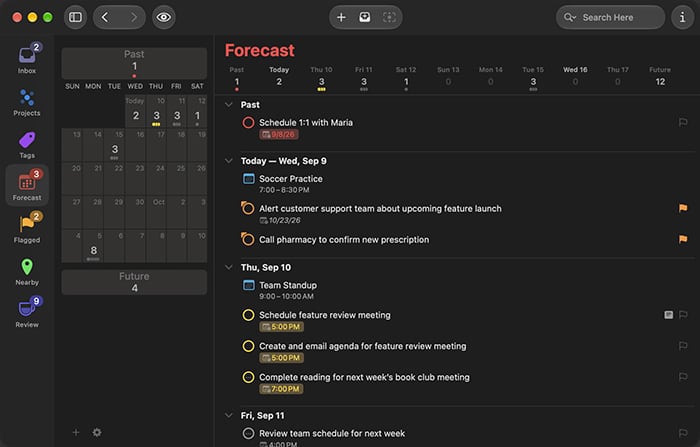Toggle the sidebar with toolbar button

click(x=75, y=17)
